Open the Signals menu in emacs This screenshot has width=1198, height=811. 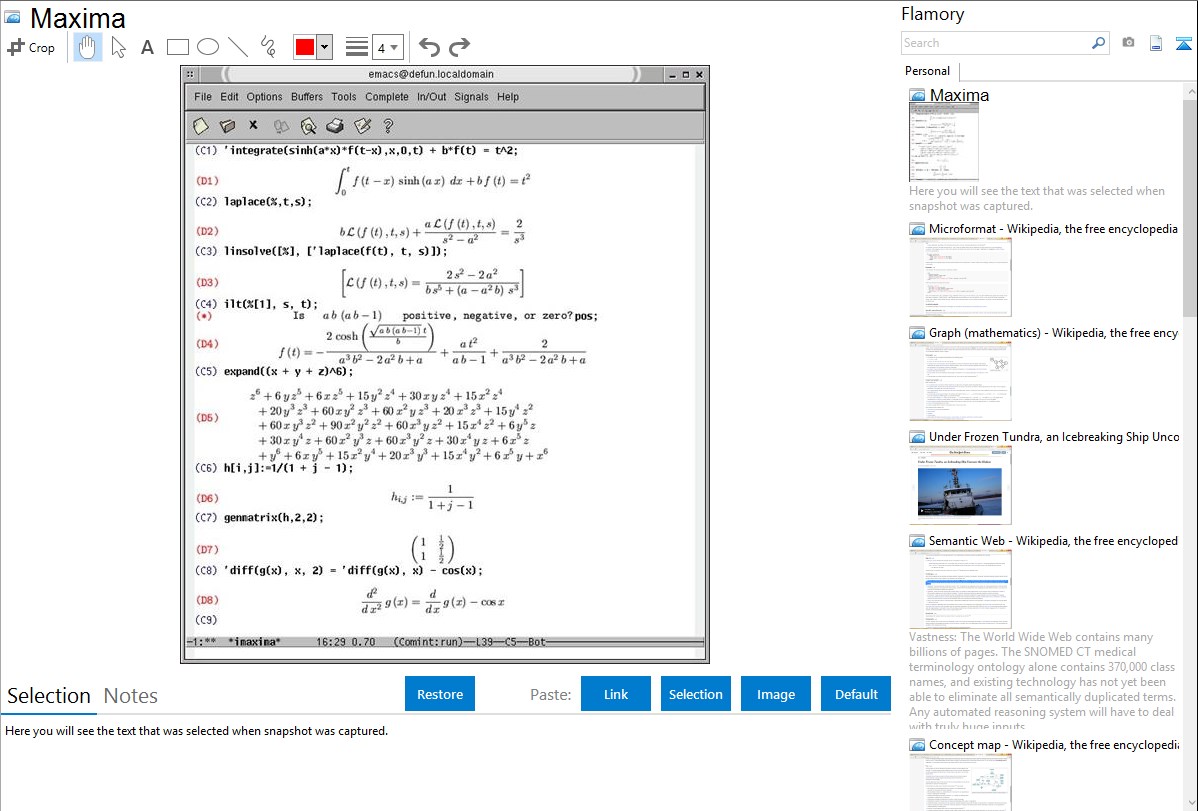coord(471,97)
